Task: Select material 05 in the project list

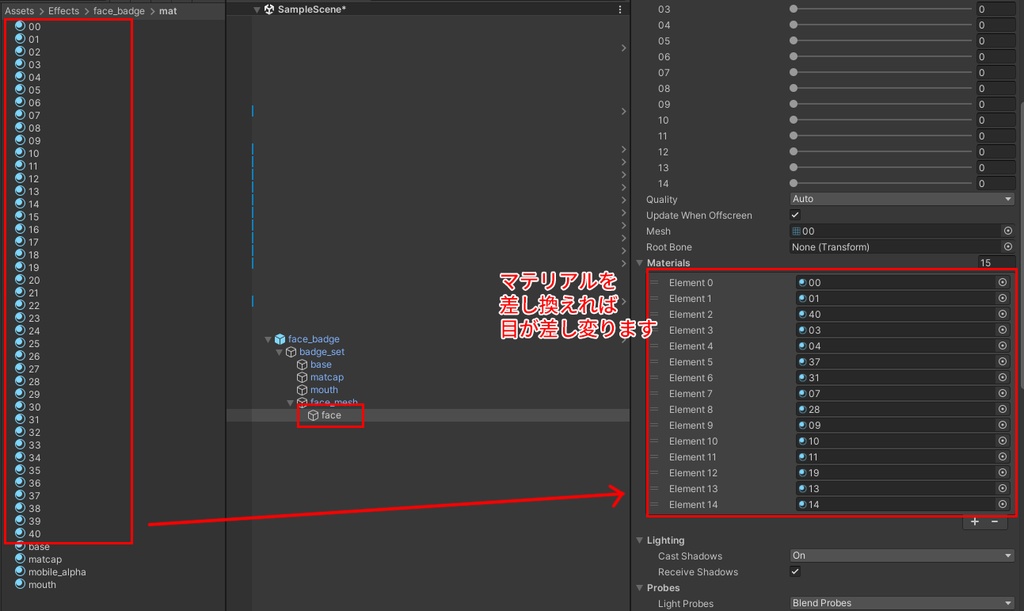Action: [28, 90]
